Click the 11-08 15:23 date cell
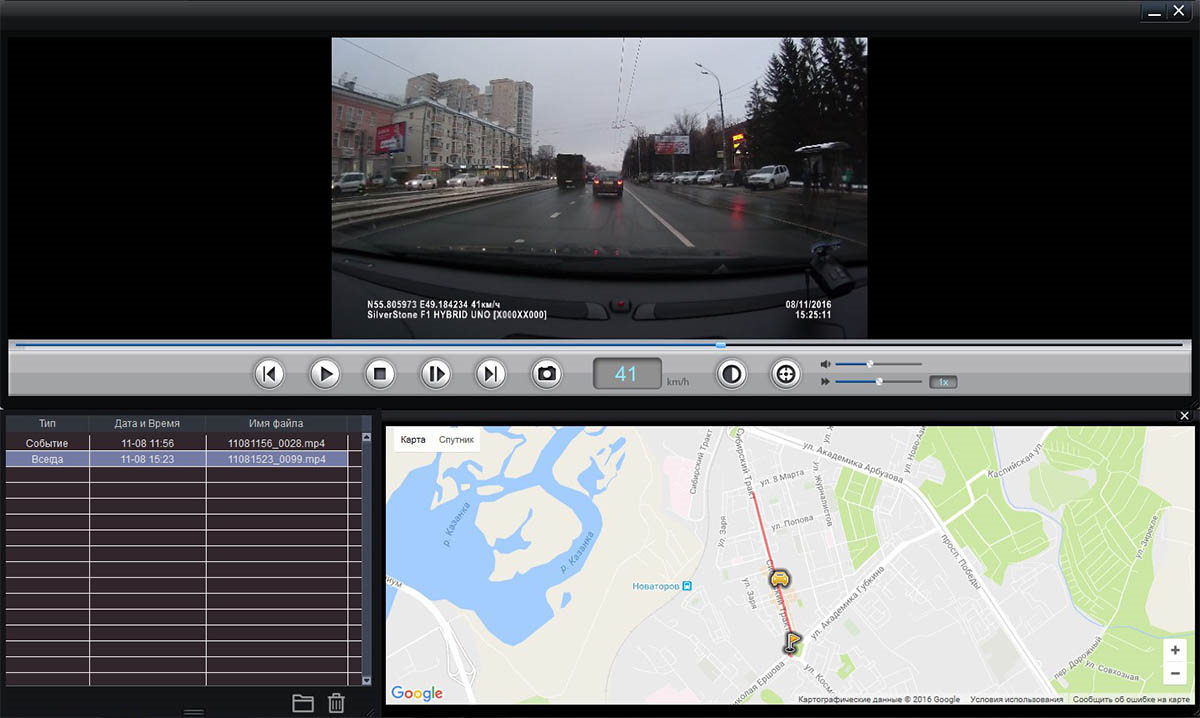The width and height of the screenshot is (1200, 718). tap(148, 459)
